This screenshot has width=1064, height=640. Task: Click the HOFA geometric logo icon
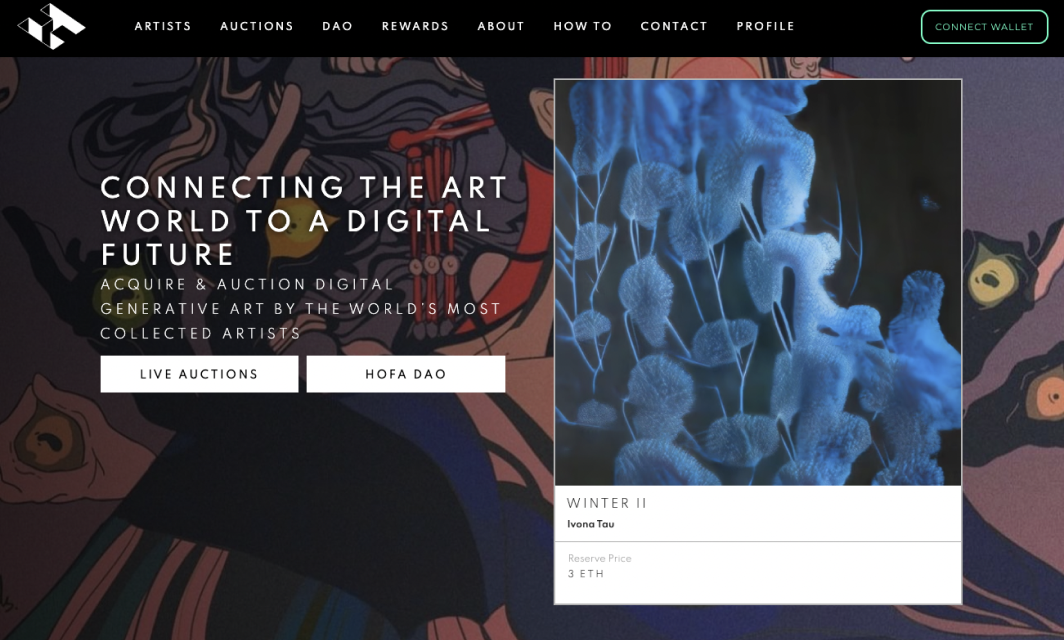(52, 26)
